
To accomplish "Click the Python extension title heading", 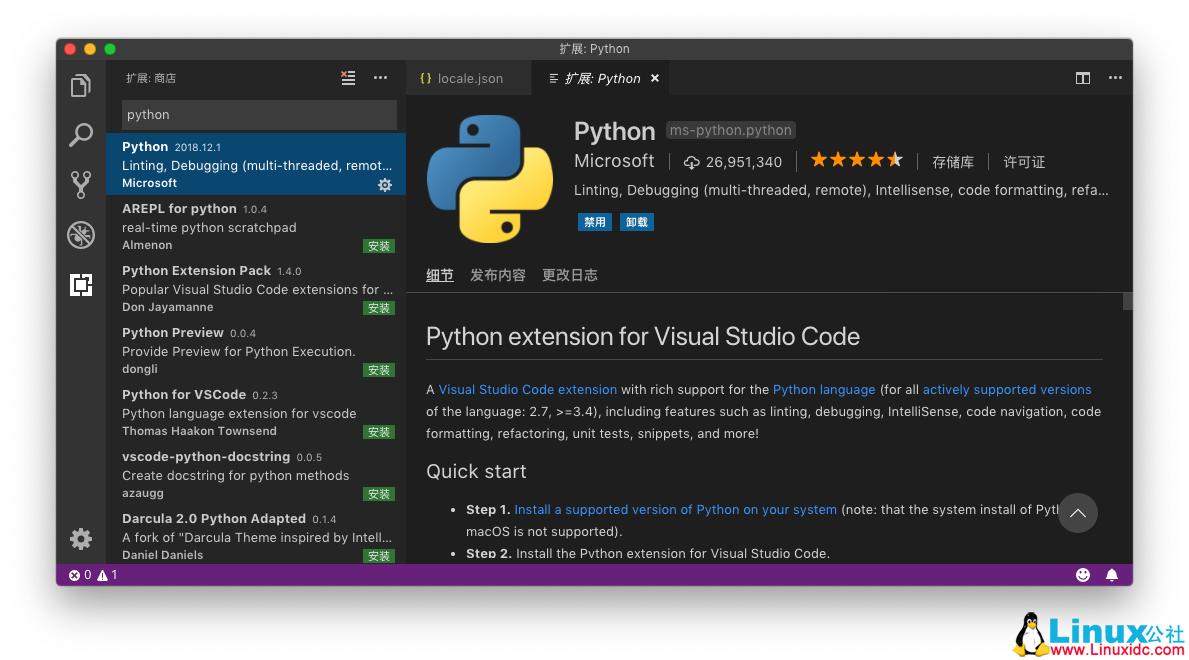I will pos(642,336).
